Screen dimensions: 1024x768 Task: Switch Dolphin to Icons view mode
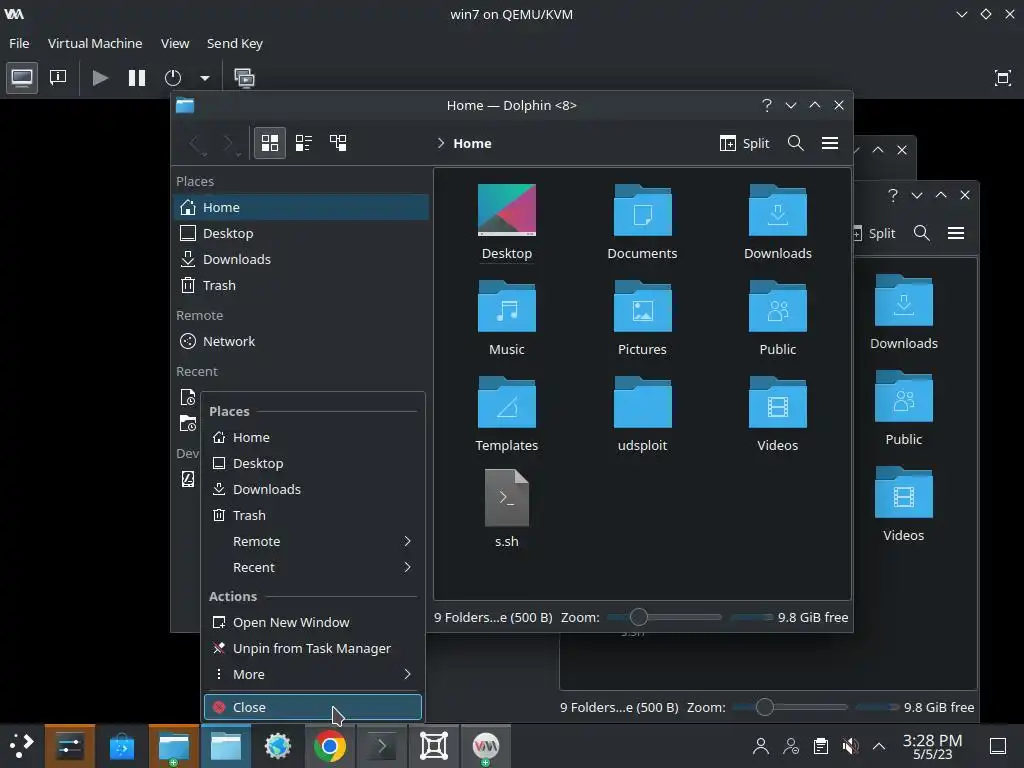point(270,143)
